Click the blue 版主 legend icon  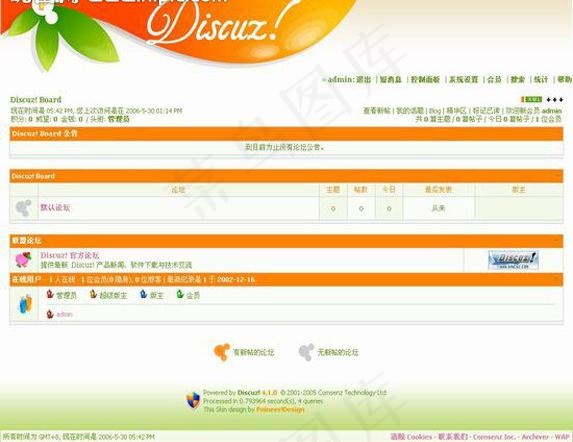coord(143,294)
